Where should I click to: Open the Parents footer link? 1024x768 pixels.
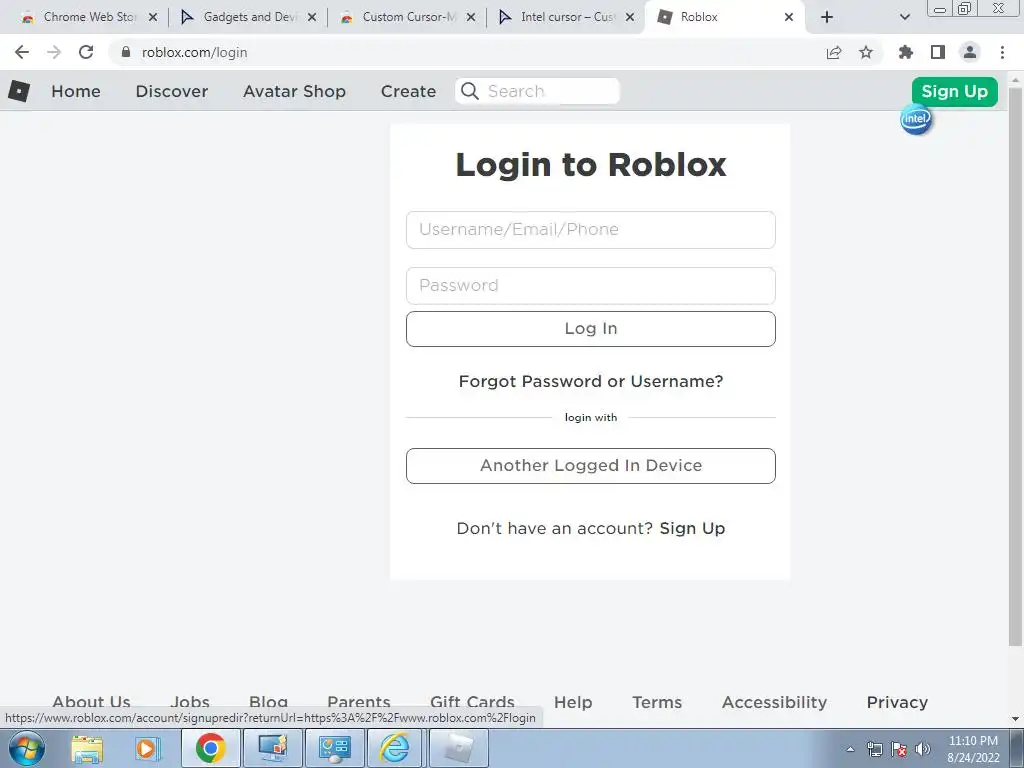click(x=359, y=701)
